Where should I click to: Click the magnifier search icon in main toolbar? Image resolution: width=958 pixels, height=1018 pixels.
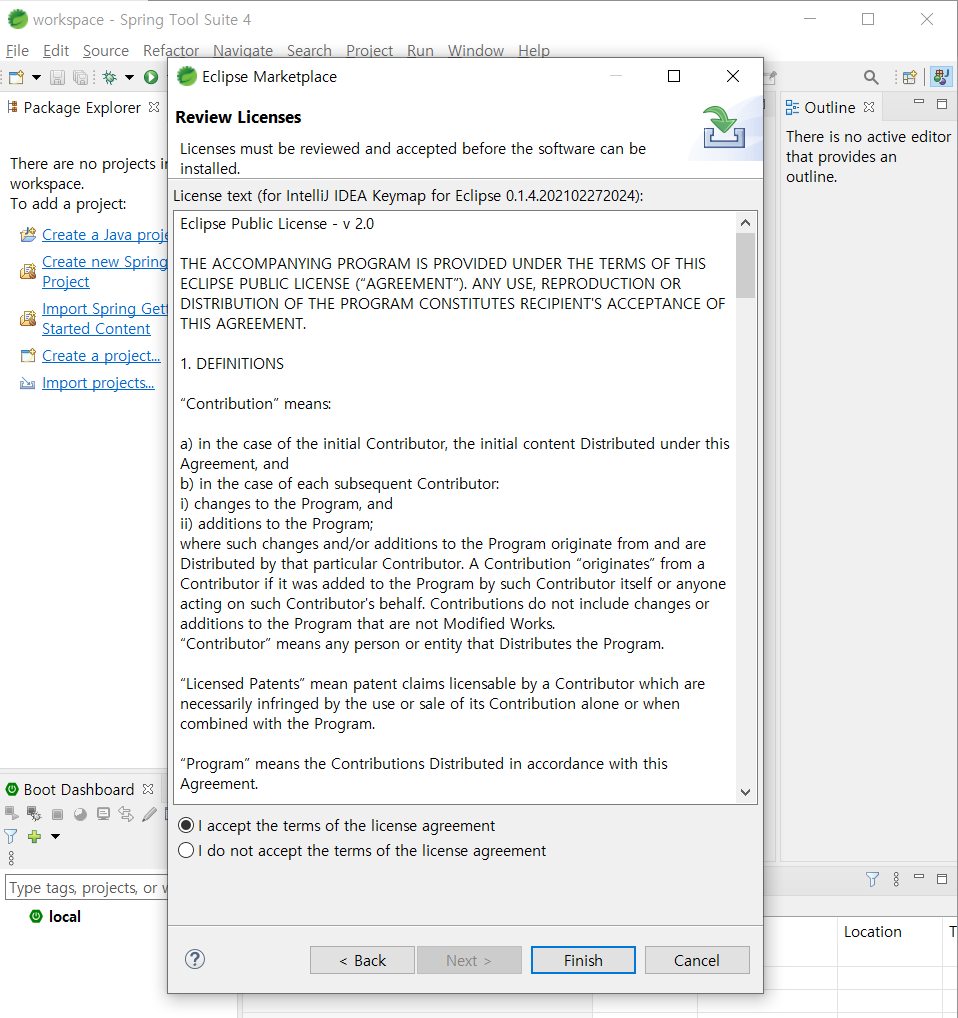pos(871,77)
